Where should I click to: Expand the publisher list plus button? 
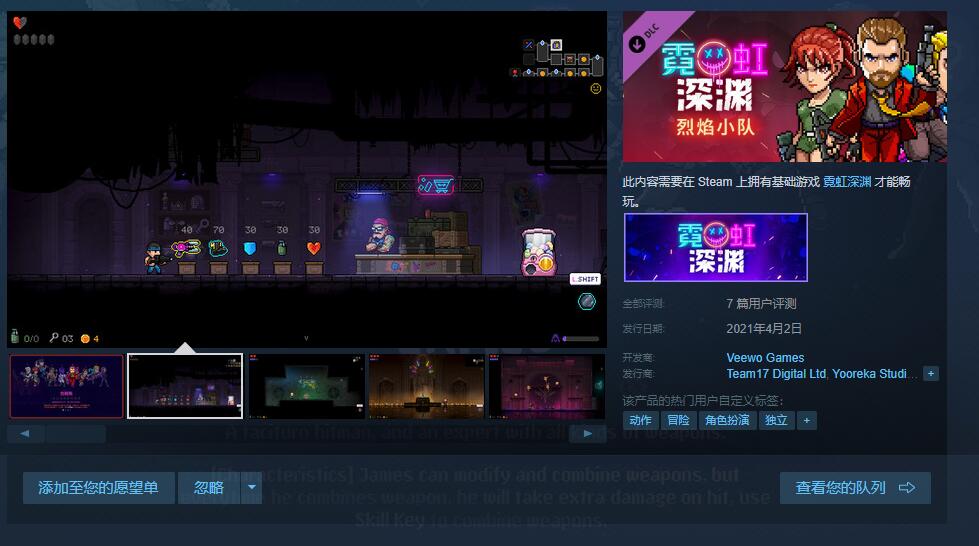point(931,374)
